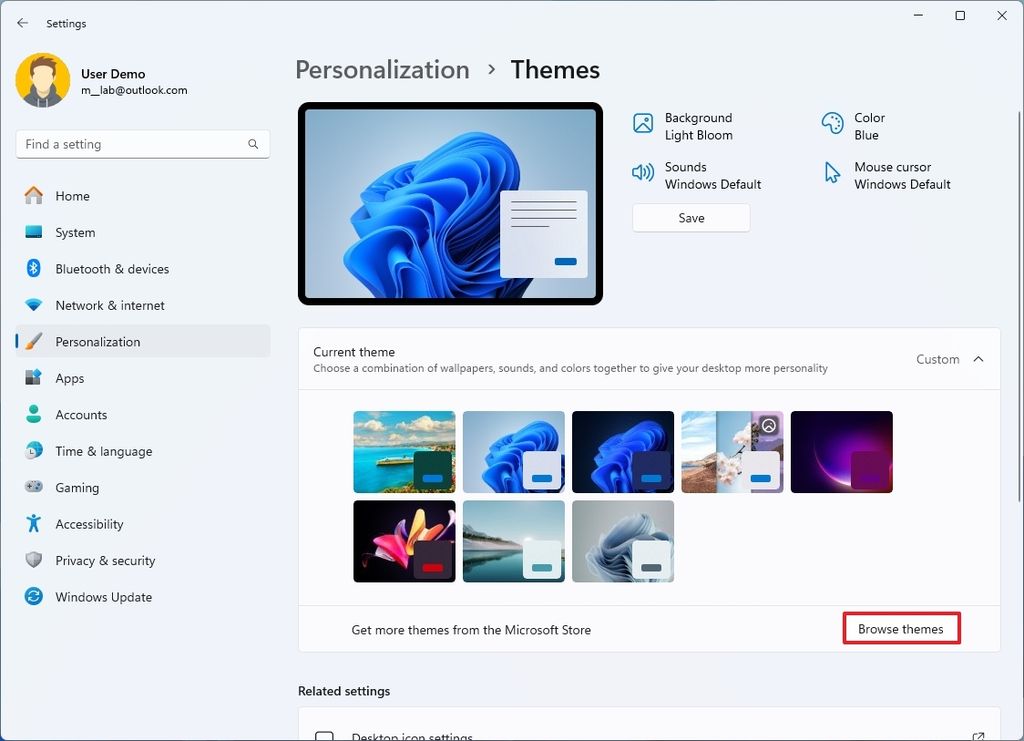Viewport: 1024px width, 741px height.
Task: Open Accounts settings from the sidebar
Action: tap(81, 414)
